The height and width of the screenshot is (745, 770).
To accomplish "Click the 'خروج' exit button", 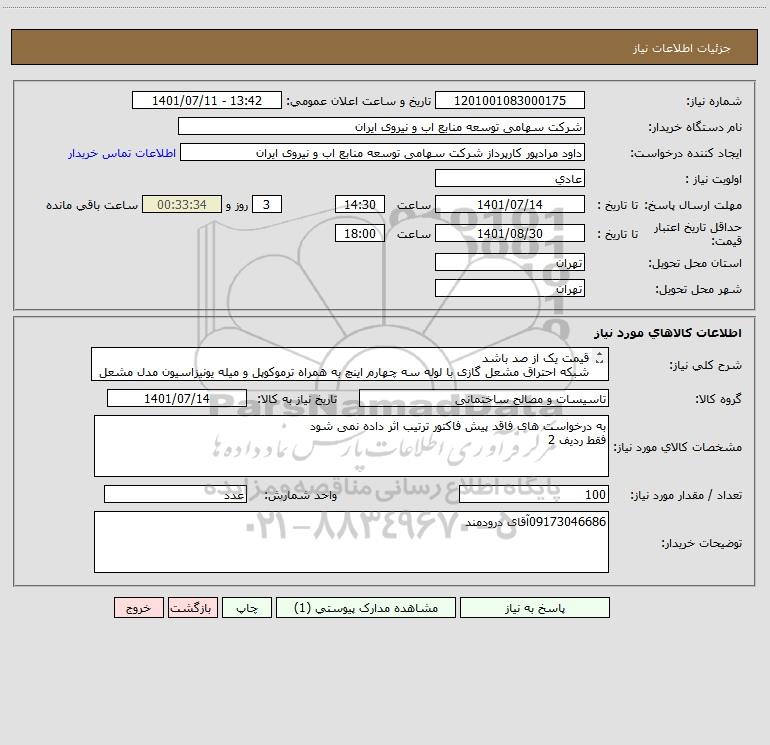I will click(138, 607).
